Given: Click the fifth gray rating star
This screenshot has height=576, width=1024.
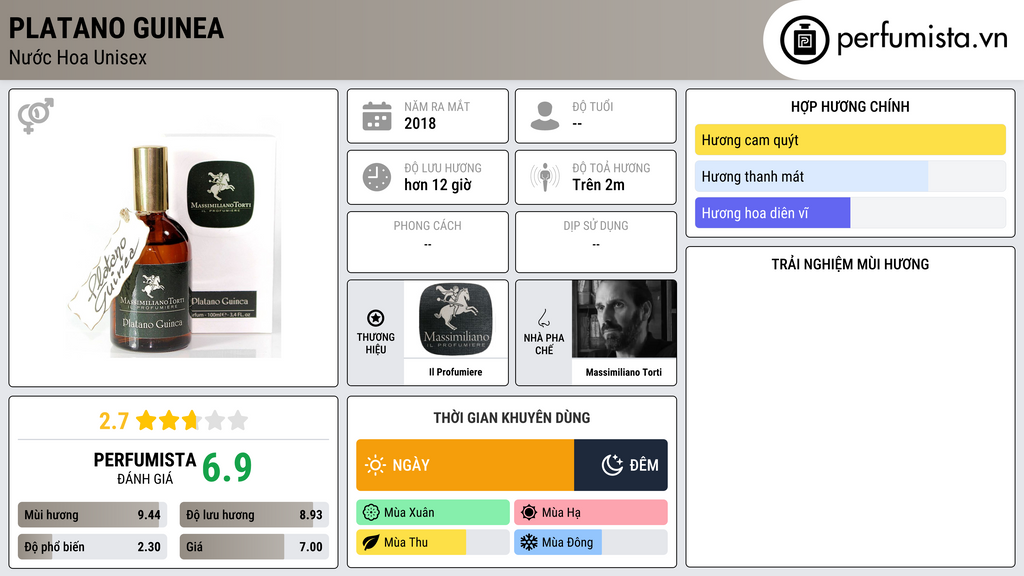Looking at the screenshot, I should pos(238,420).
